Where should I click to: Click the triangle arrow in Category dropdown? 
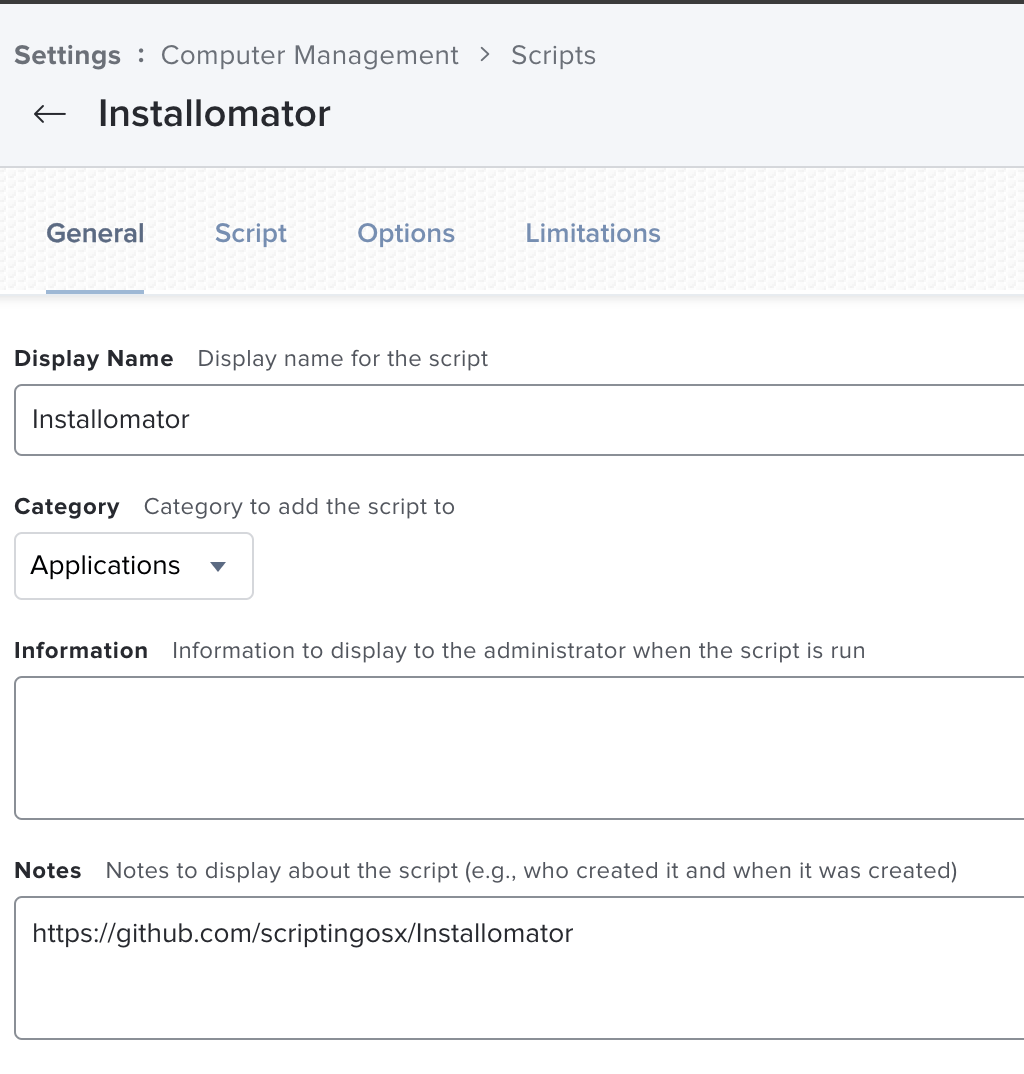tap(218, 567)
